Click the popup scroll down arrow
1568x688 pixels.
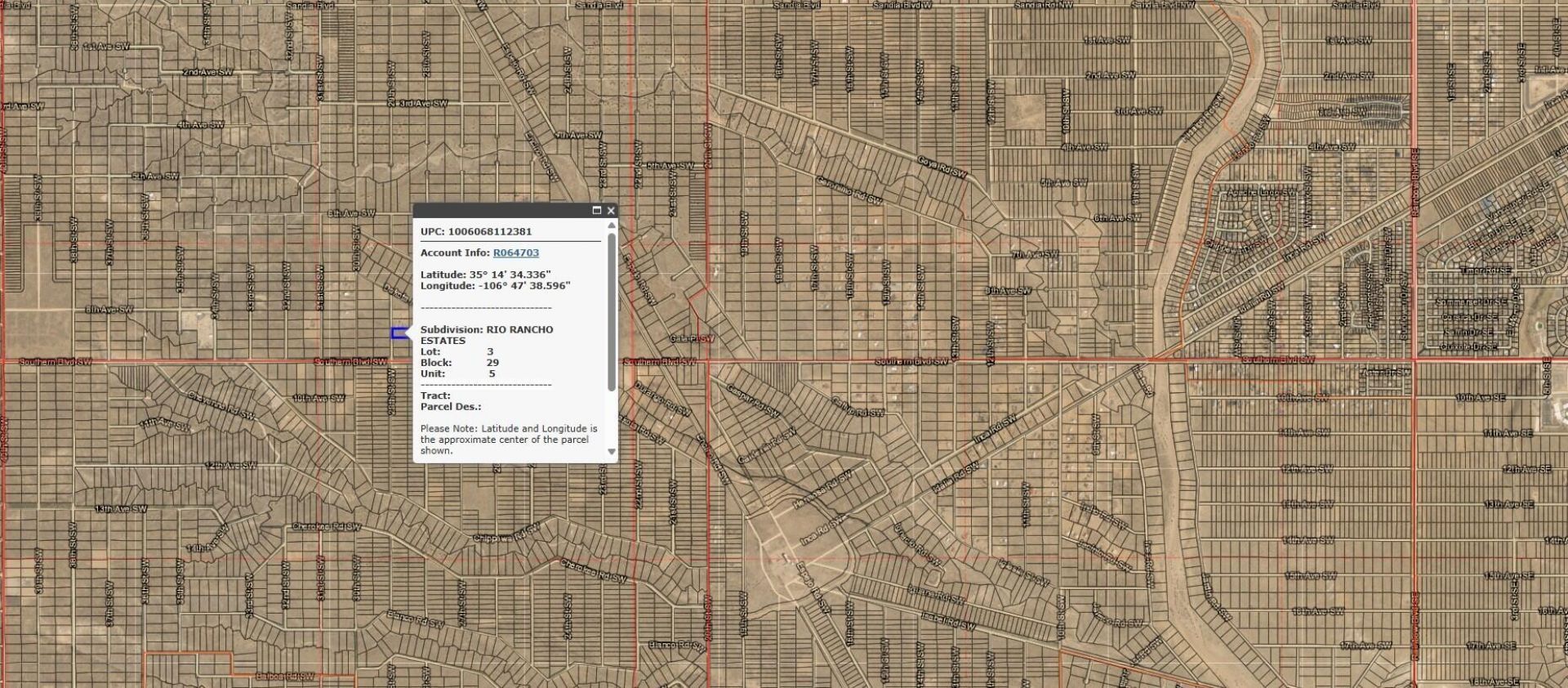[611, 452]
